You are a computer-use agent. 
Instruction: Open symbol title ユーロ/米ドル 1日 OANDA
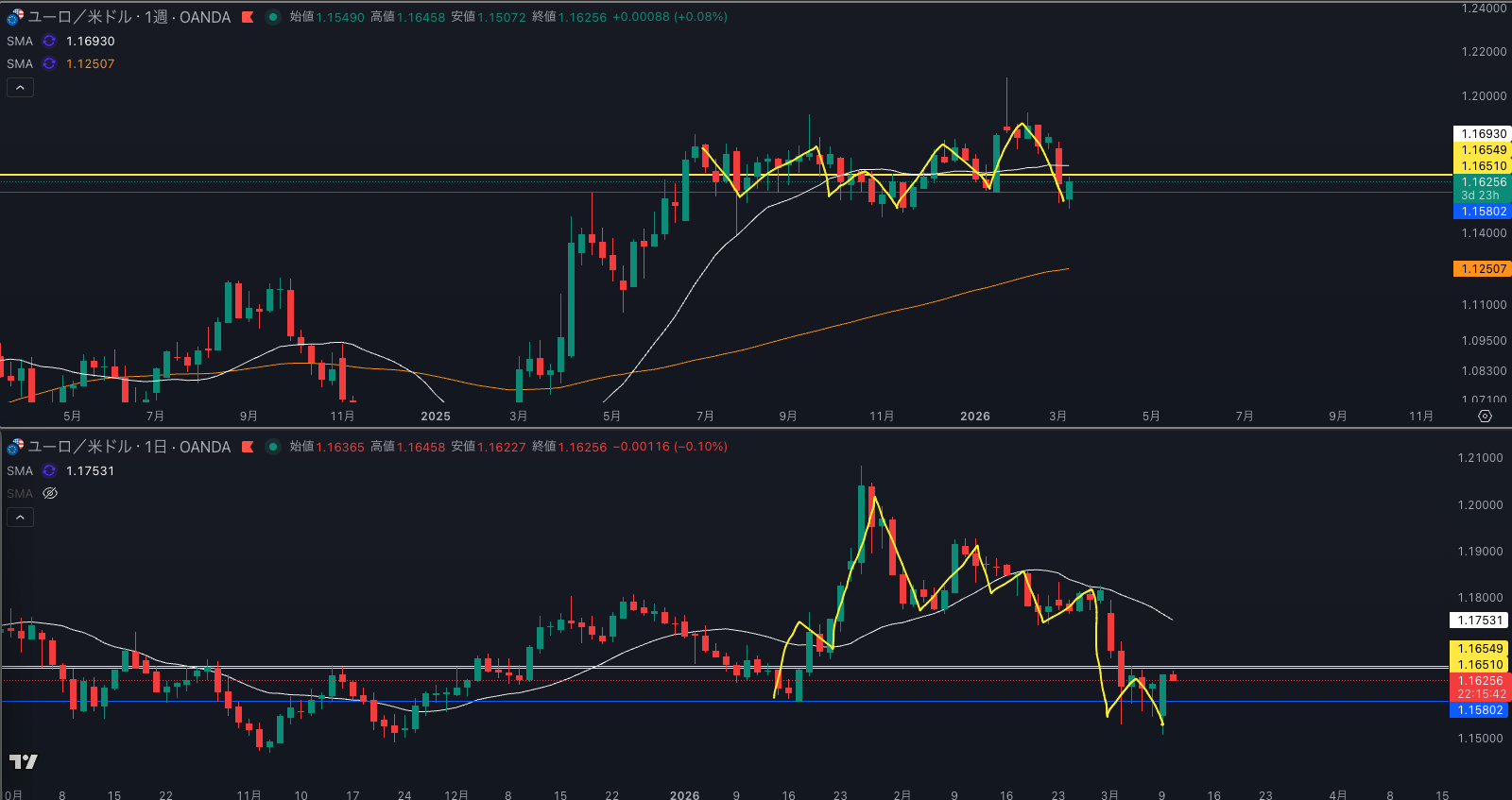pos(129,447)
